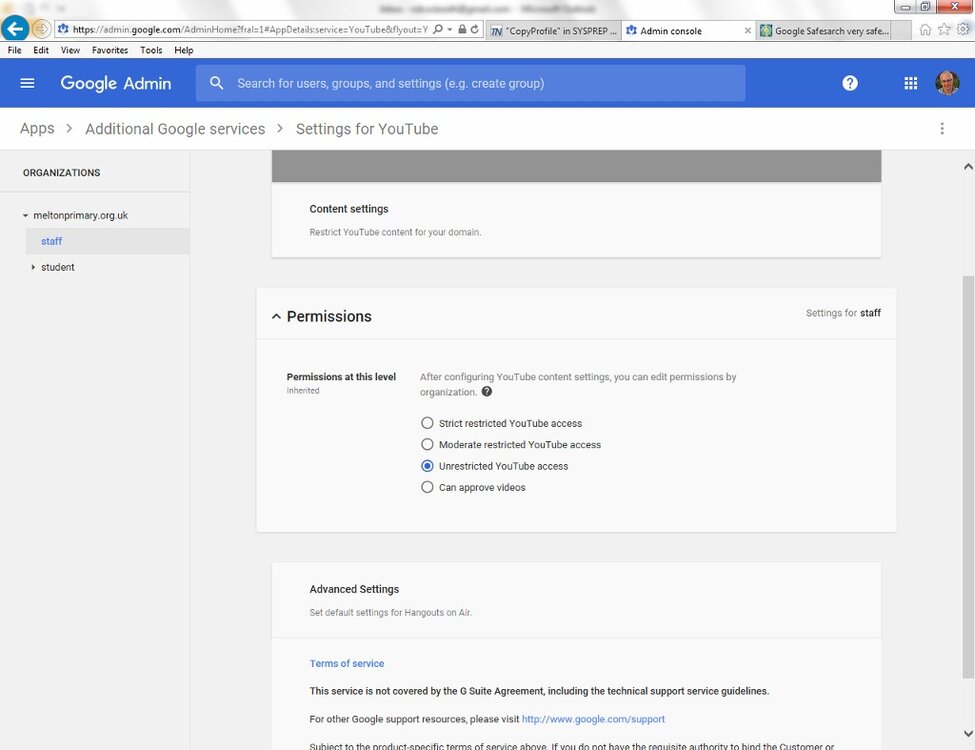Image resolution: width=975 pixels, height=750 pixels.
Task: Open the hamburger main menu in Google Admin
Action: [27, 83]
